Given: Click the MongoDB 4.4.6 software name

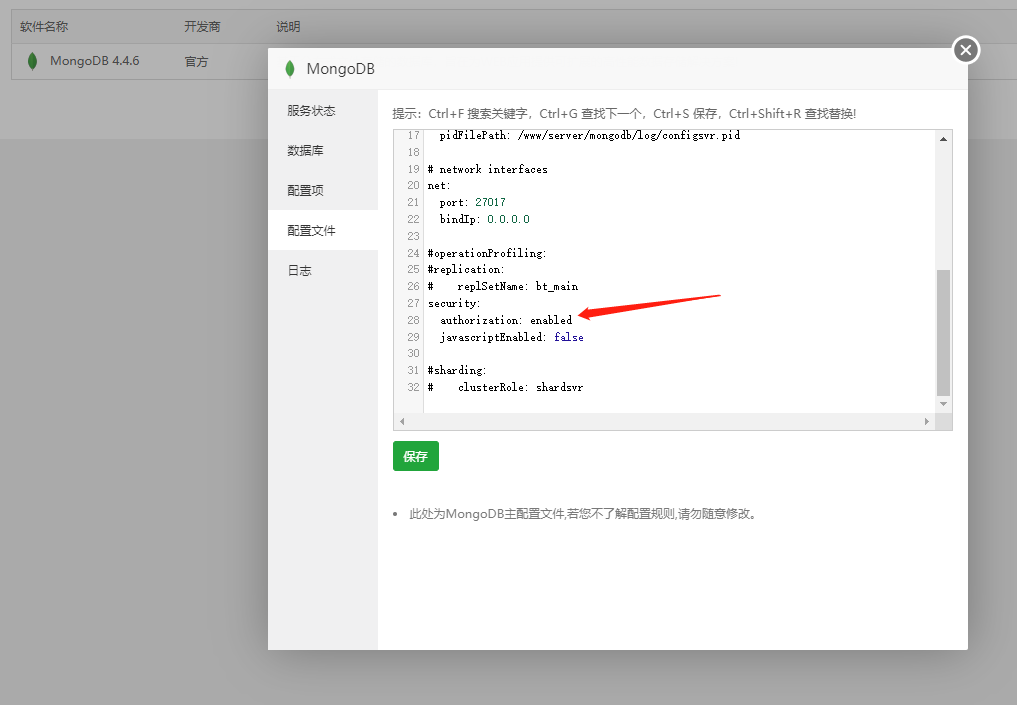Looking at the screenshot, I should pos(95,61).
